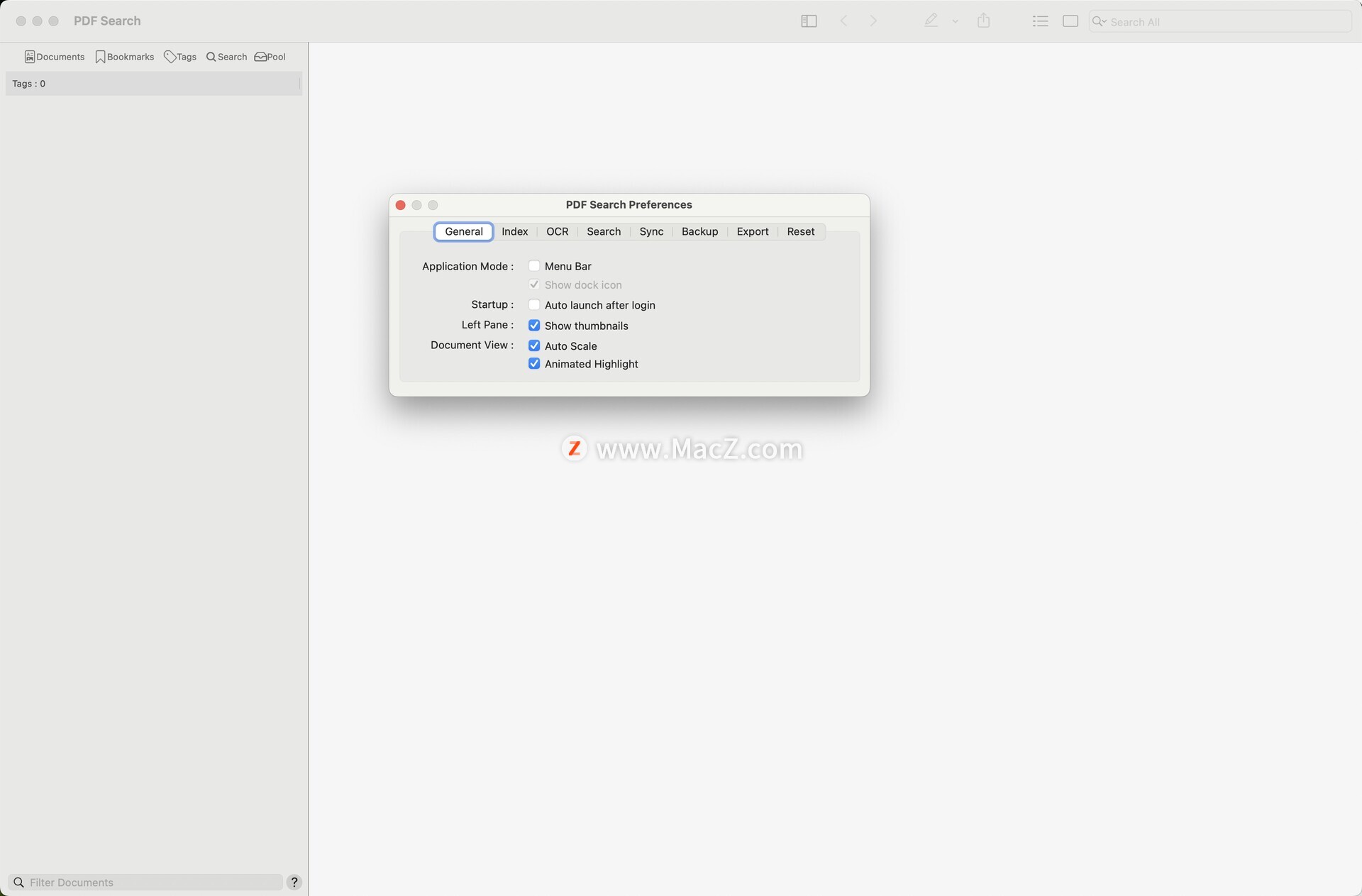
Task: Open the Tags sidebar tab
Action: pyautogui.click(x=180, y=57)
